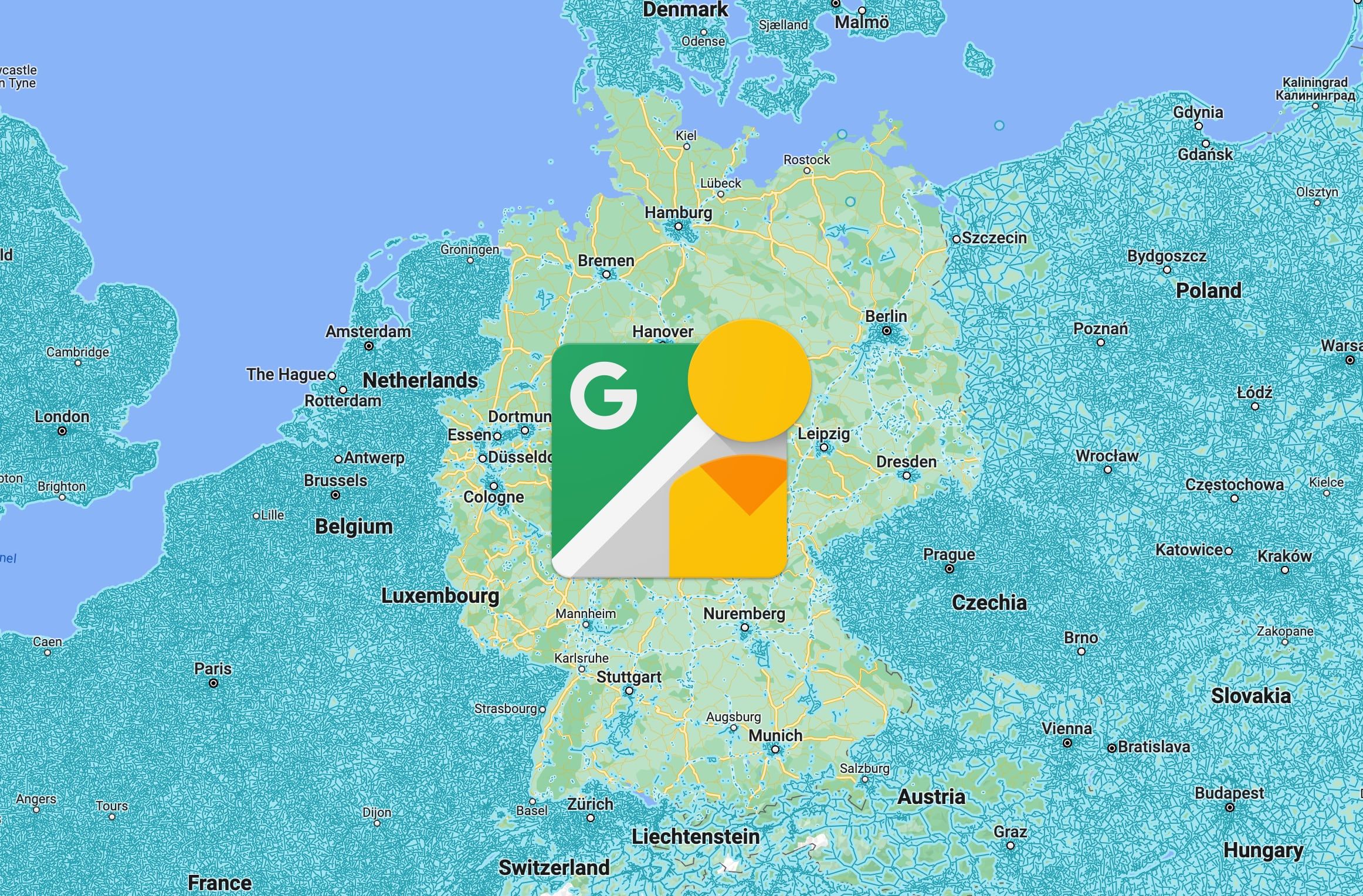Click the Stuttgart city label
Image resolution: width=1363 pixels, height=896 pixels.
[629, 677]
